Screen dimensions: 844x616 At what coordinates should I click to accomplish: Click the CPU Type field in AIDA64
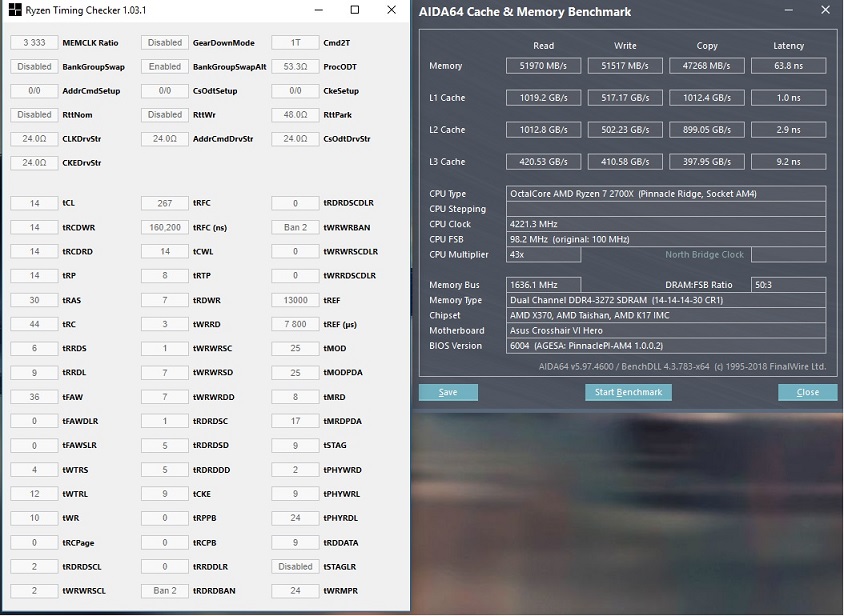(666, 193)
